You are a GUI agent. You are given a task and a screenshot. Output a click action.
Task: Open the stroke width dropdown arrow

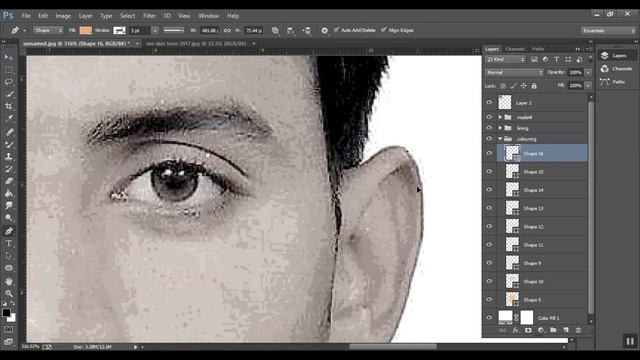tap(155, 31)
